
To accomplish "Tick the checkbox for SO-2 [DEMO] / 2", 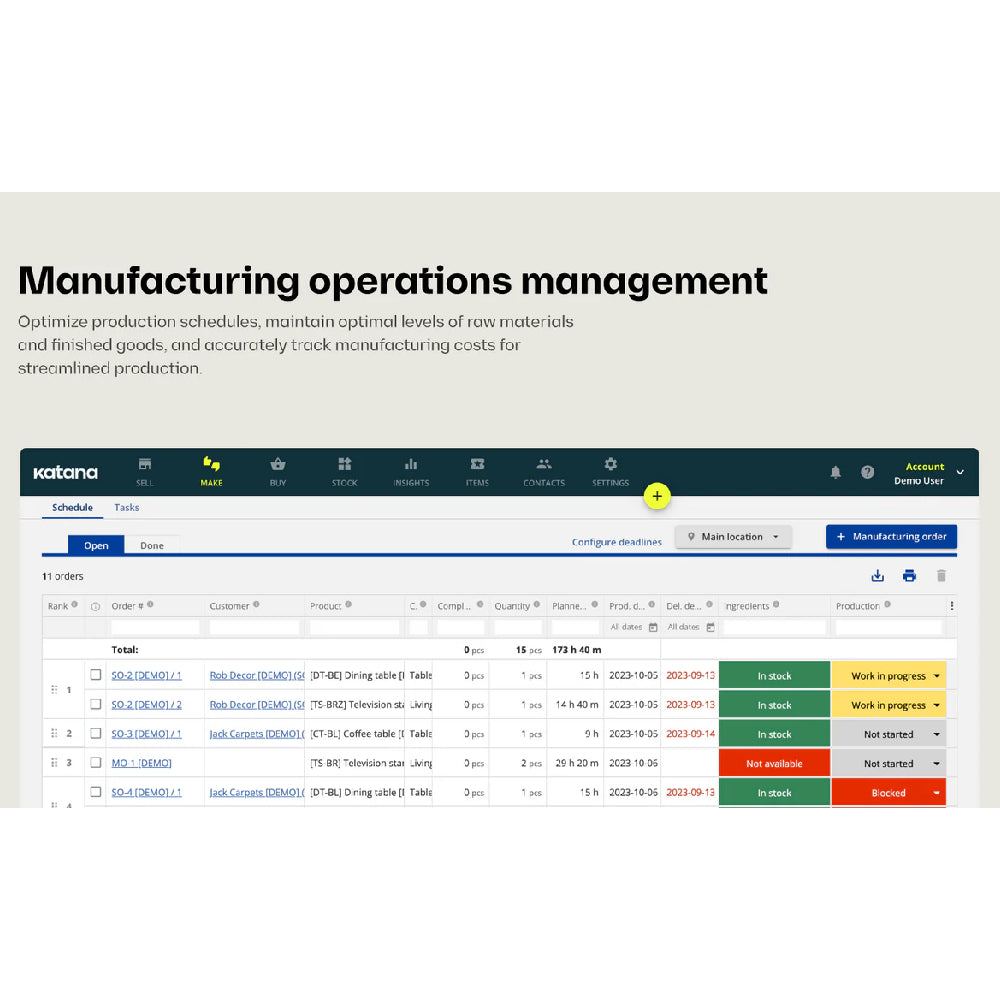I will [x=96, y=704].
